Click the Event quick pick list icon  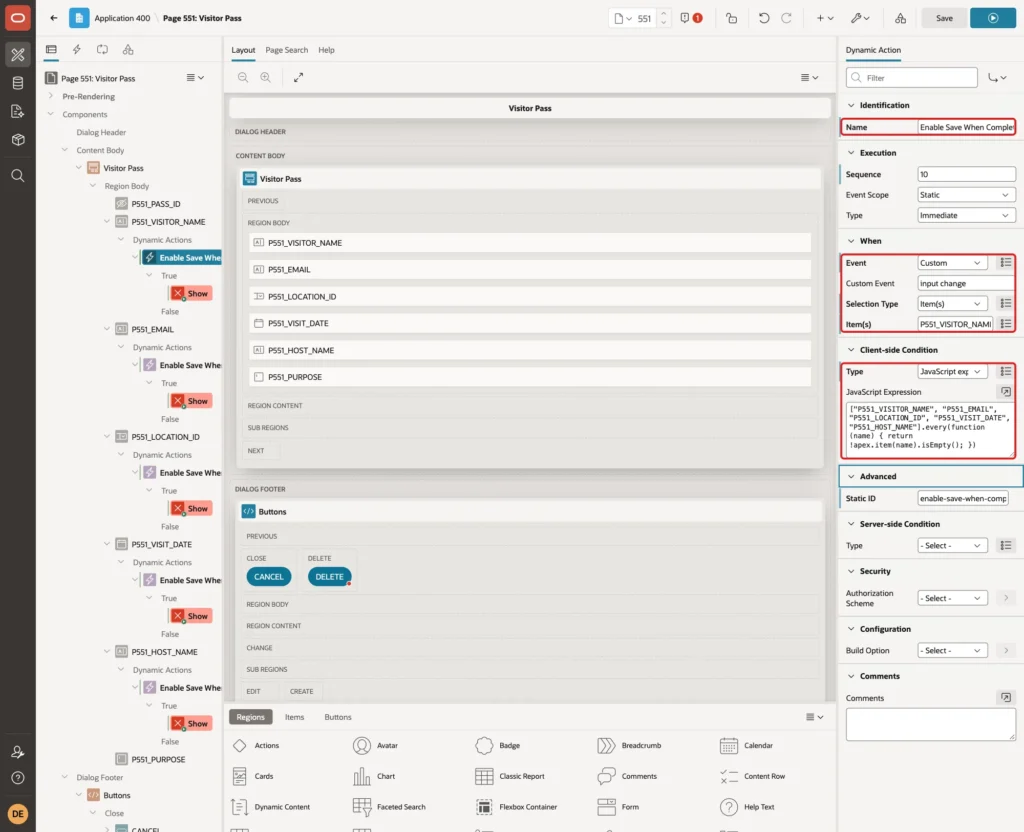pyautogui.click(x=1006, y=263)
